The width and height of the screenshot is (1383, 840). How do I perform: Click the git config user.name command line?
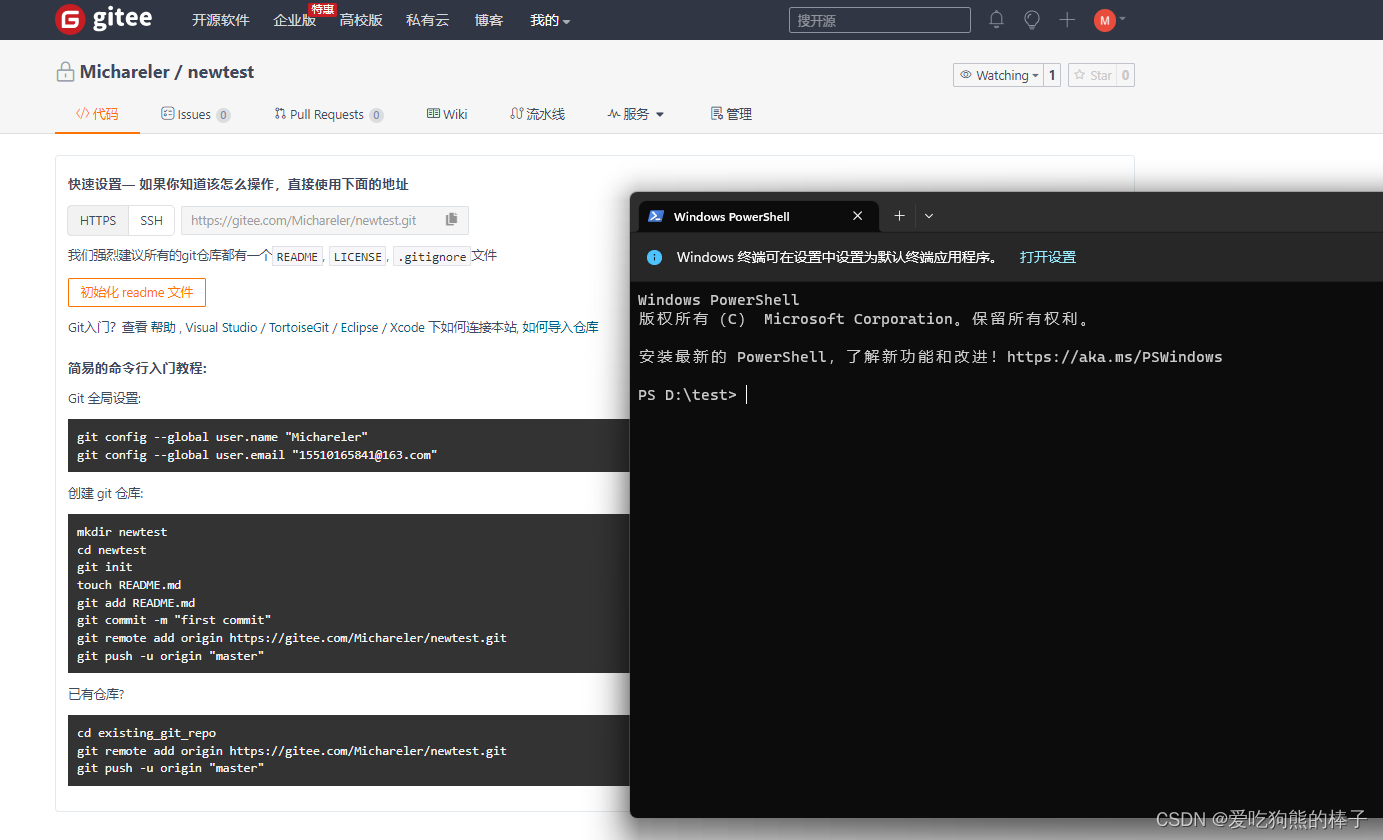pos(222,437)
